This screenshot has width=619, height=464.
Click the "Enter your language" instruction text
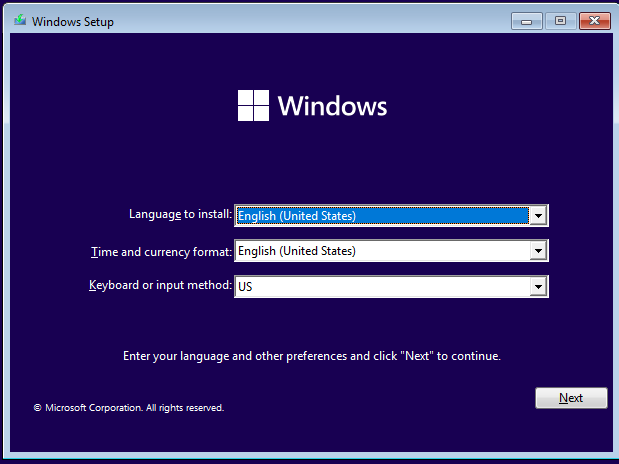(x=311, y=356)
